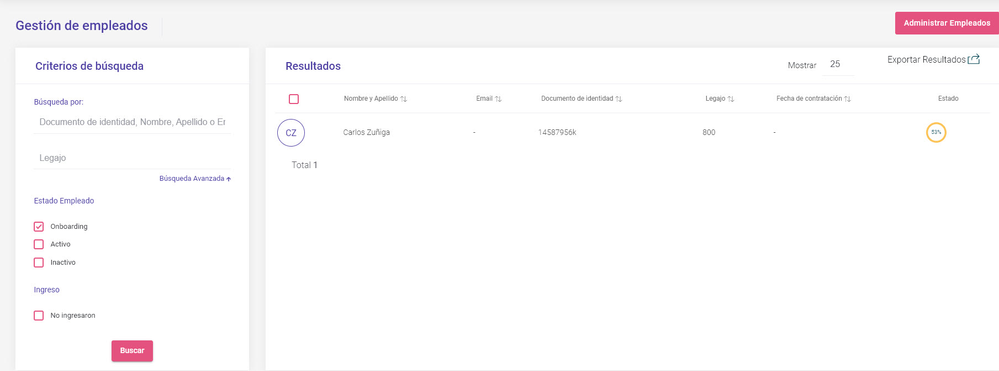Focus the Legajo input field
The width and height of the screenshot is (999, 371).
point(132,157)
